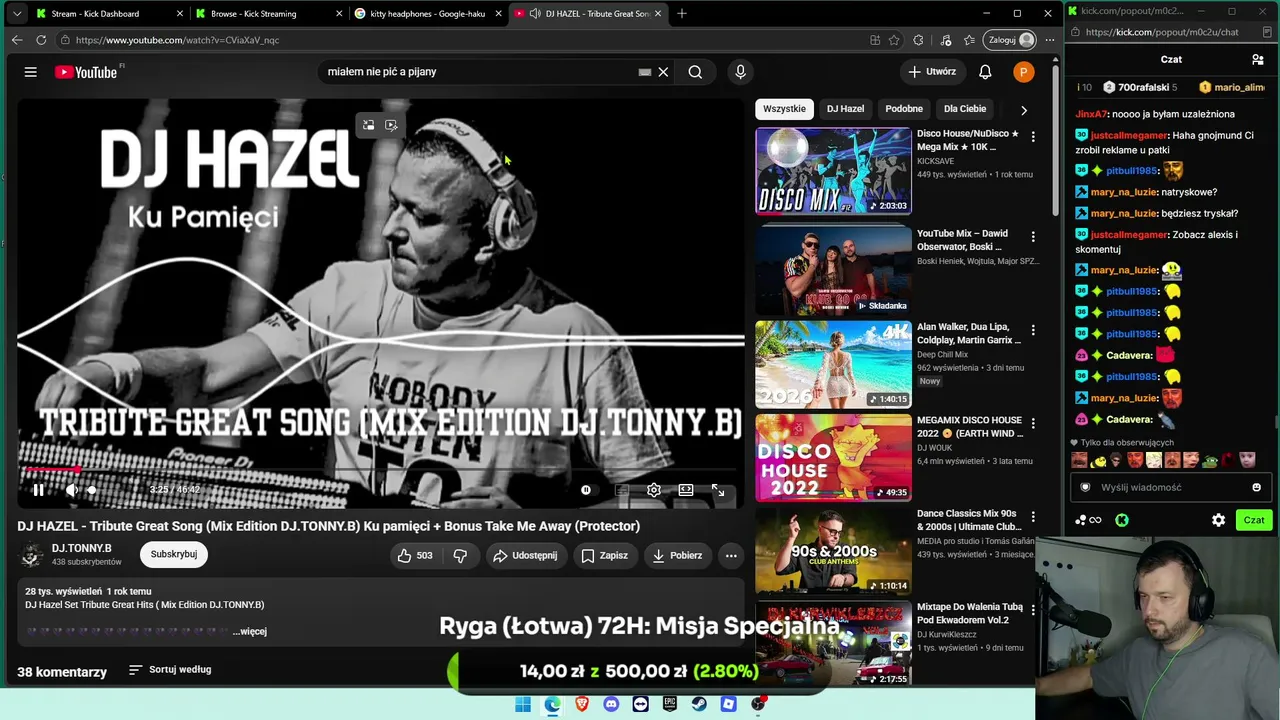Image resolution: width=1280 pixels, height=720 pixels.
Task: Sign in with the Zaloguj profile button
Action: tap(1010, 40)
